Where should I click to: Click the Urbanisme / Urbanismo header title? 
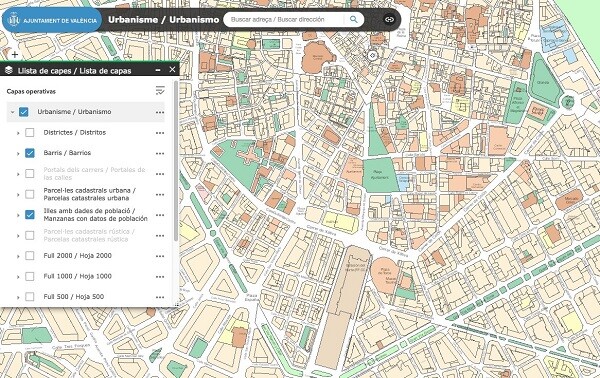coord(163,20)
